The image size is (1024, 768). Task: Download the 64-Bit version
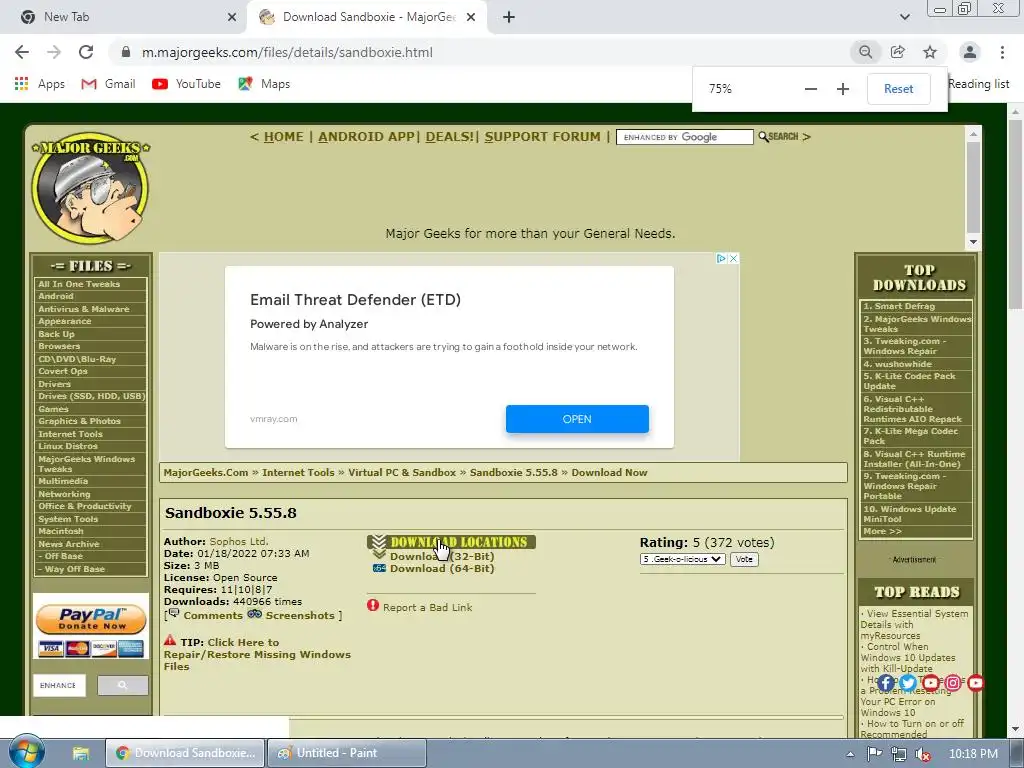(442, 568)
